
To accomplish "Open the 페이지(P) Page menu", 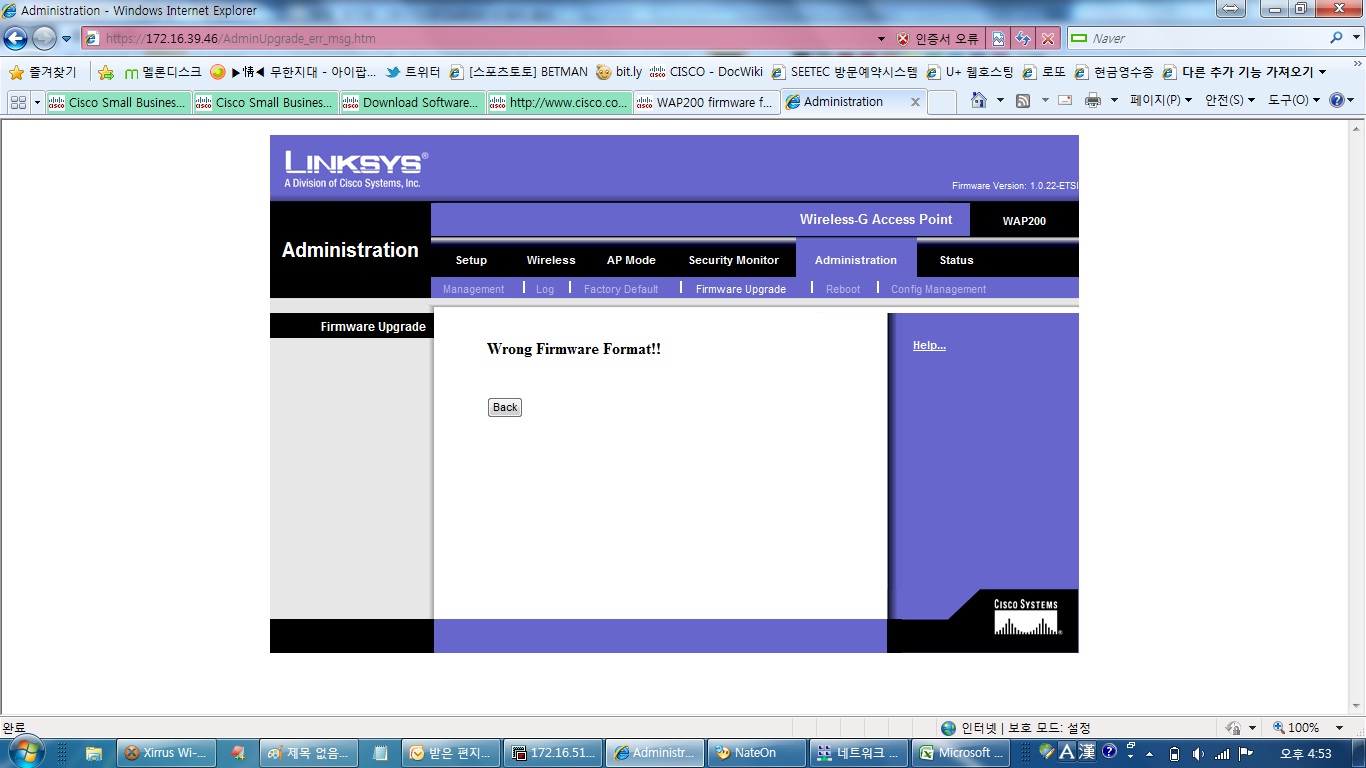I will 1161,101.
